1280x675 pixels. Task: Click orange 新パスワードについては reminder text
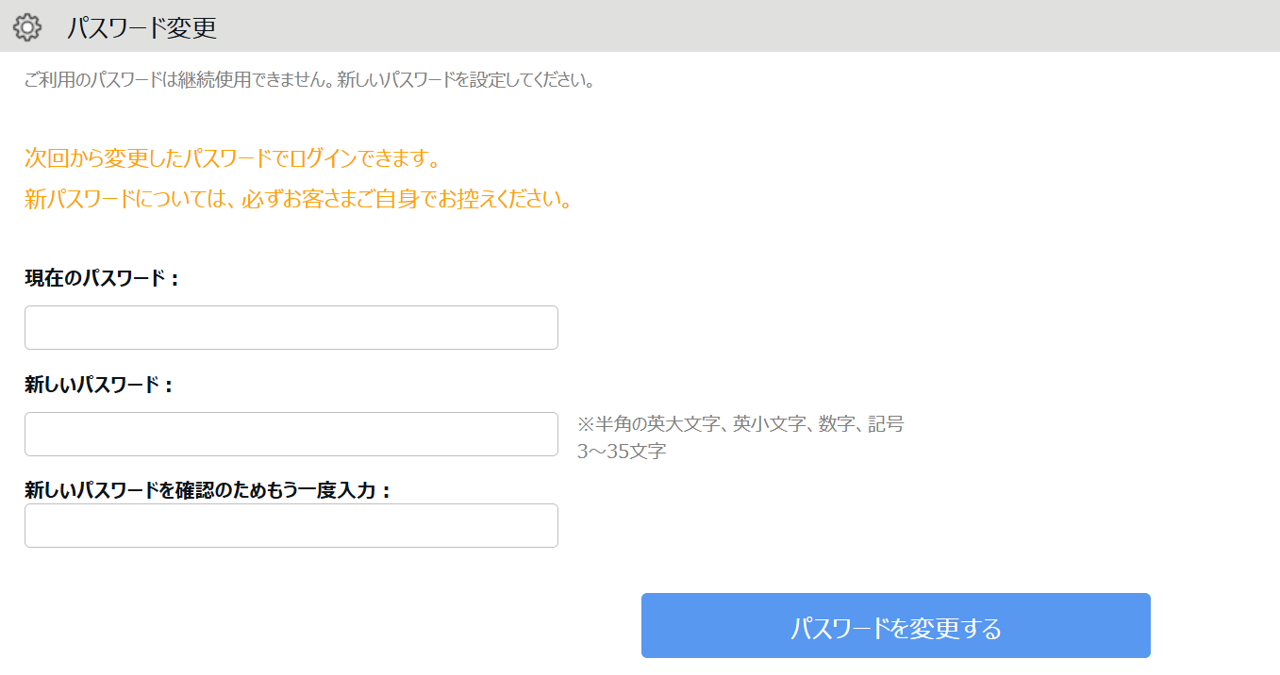[x=298, y=199]
